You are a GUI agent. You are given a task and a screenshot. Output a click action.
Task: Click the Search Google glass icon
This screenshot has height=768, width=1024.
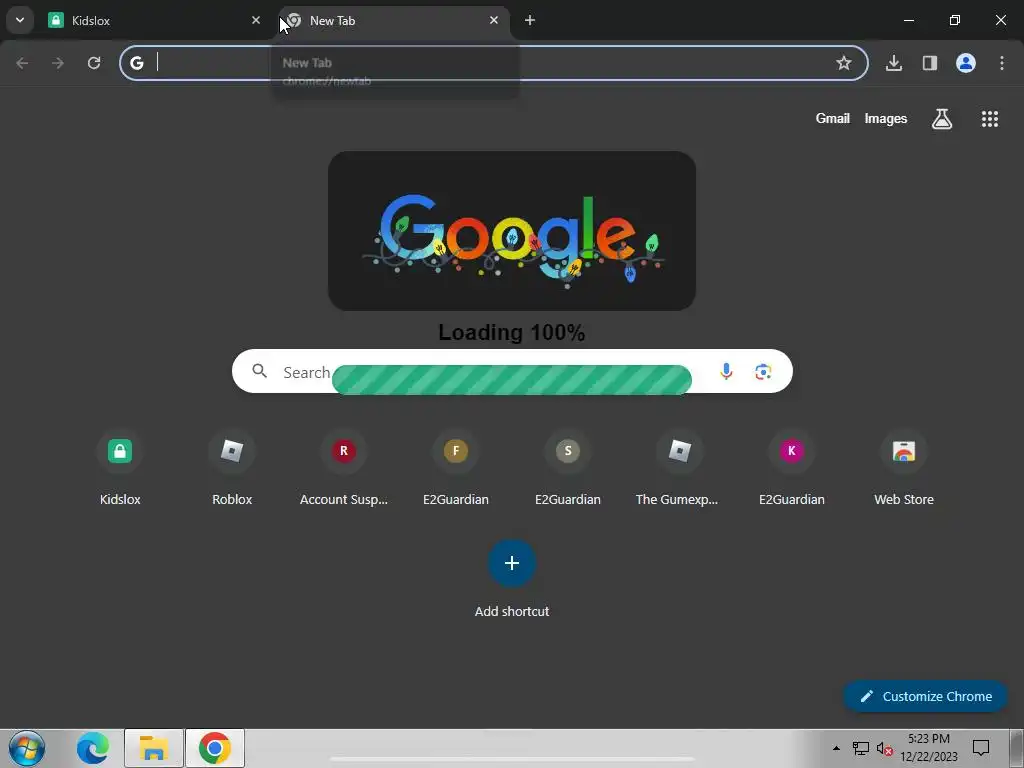coord(260,371)
